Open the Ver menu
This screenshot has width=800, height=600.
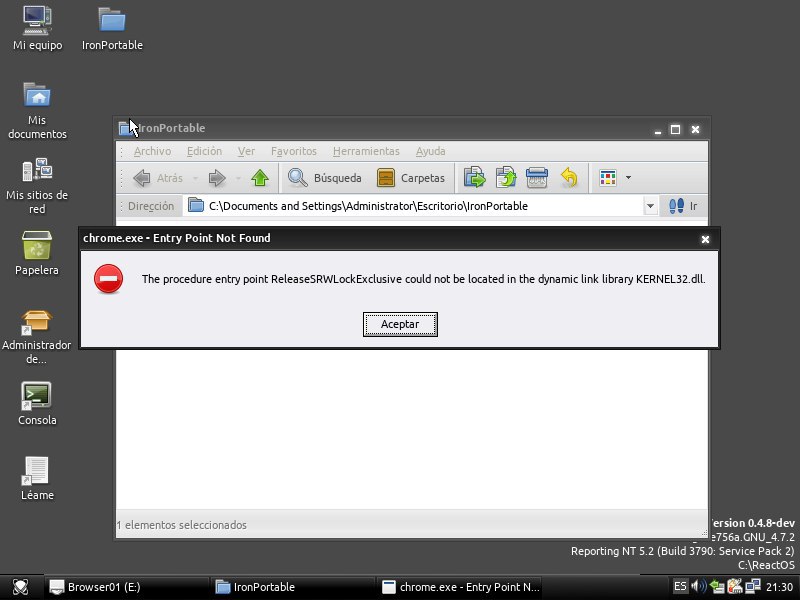pyautogui.click(x=246, y=152)
